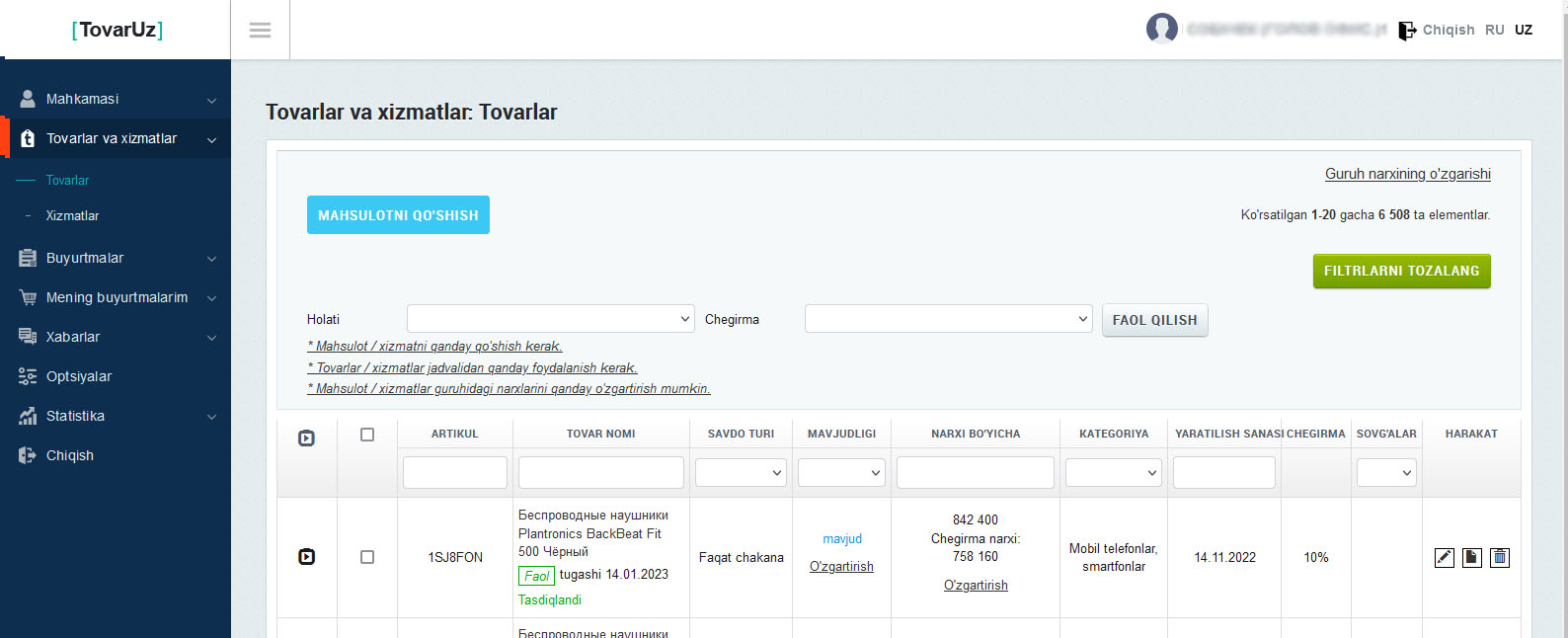Open the Savdo Turi filter dropdown
Image resolution: width=1568 pixels, height=638 pixels.
coord(741,473)
